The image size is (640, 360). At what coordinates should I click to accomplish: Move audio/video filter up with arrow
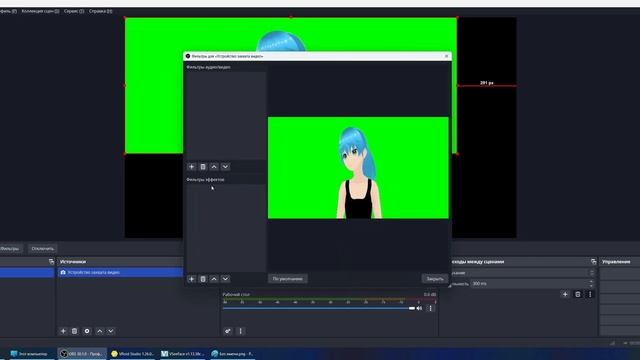pos(214,167)
